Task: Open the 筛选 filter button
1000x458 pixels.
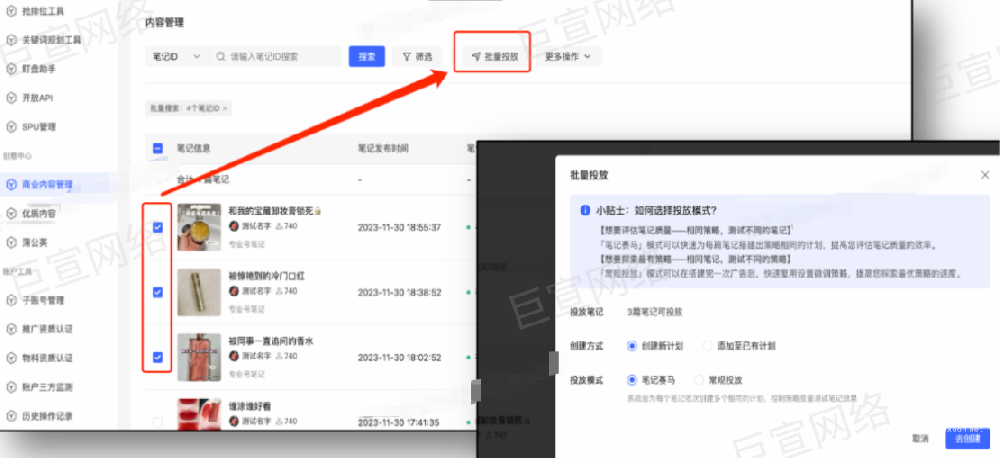Action: click(x=418, y=56)
